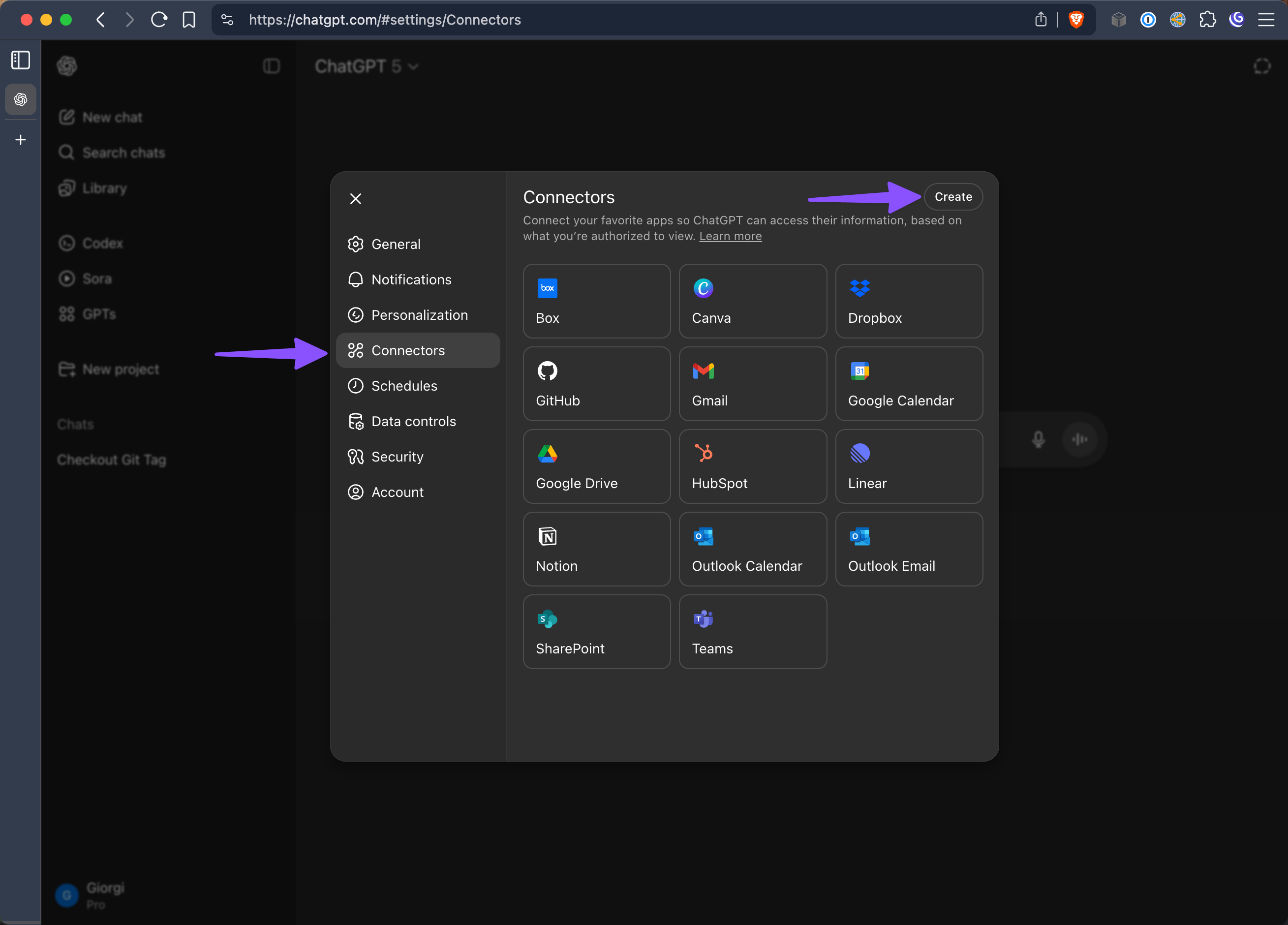1288x925 pixels.
Task: Click the Create connector button
Action: (x=953, y=196)
